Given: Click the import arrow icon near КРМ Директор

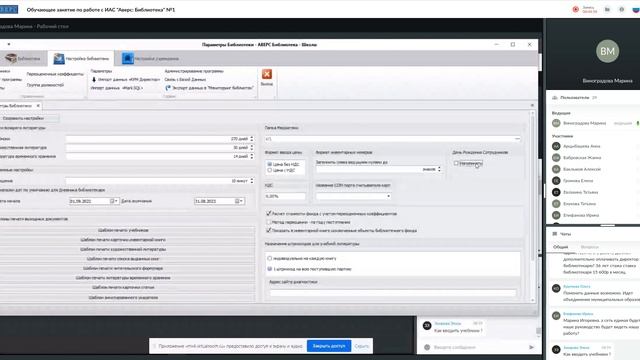Looking at the screenshot, I should (93, 80).
